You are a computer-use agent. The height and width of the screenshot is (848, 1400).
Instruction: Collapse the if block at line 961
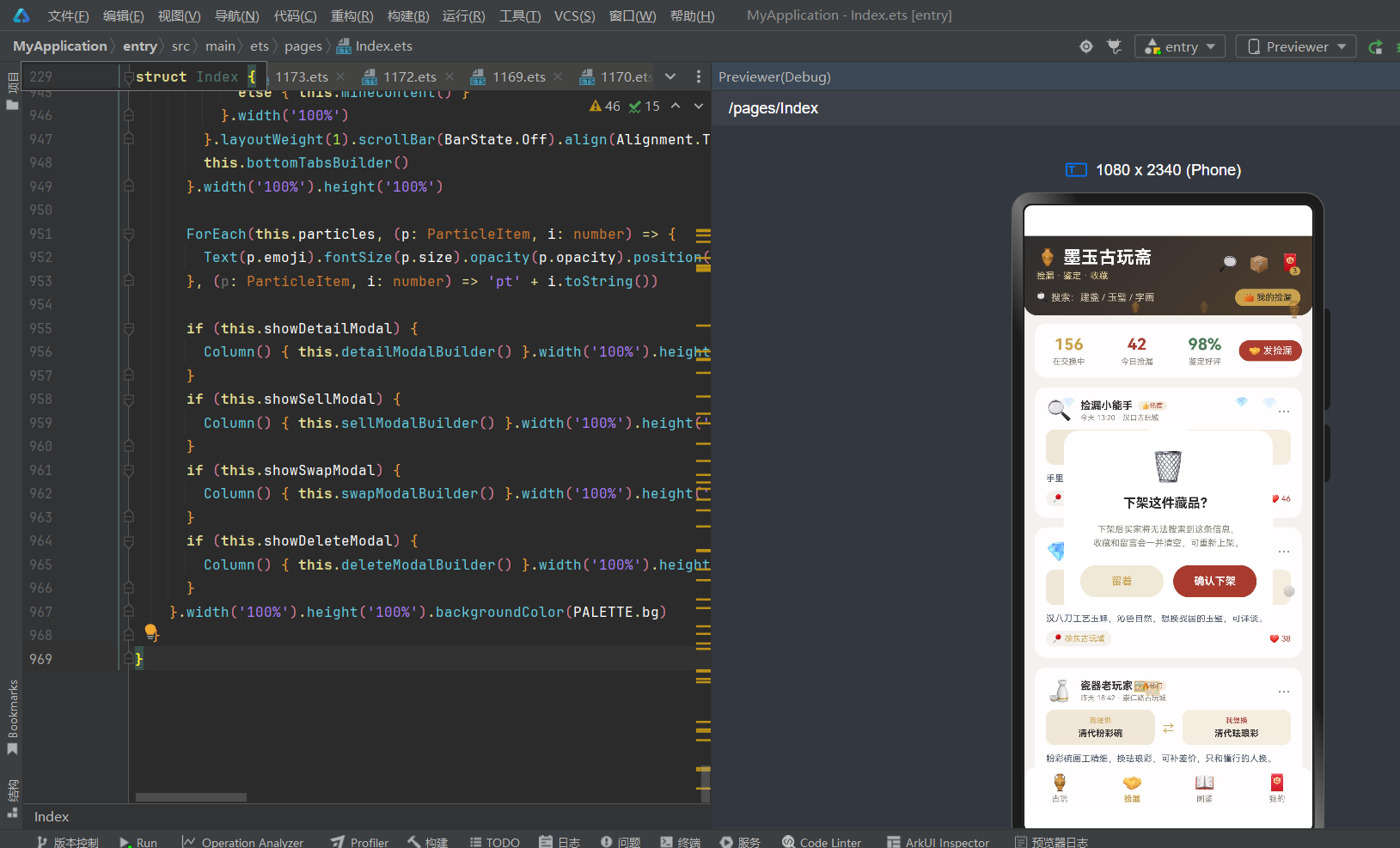[x=128, y=470]
